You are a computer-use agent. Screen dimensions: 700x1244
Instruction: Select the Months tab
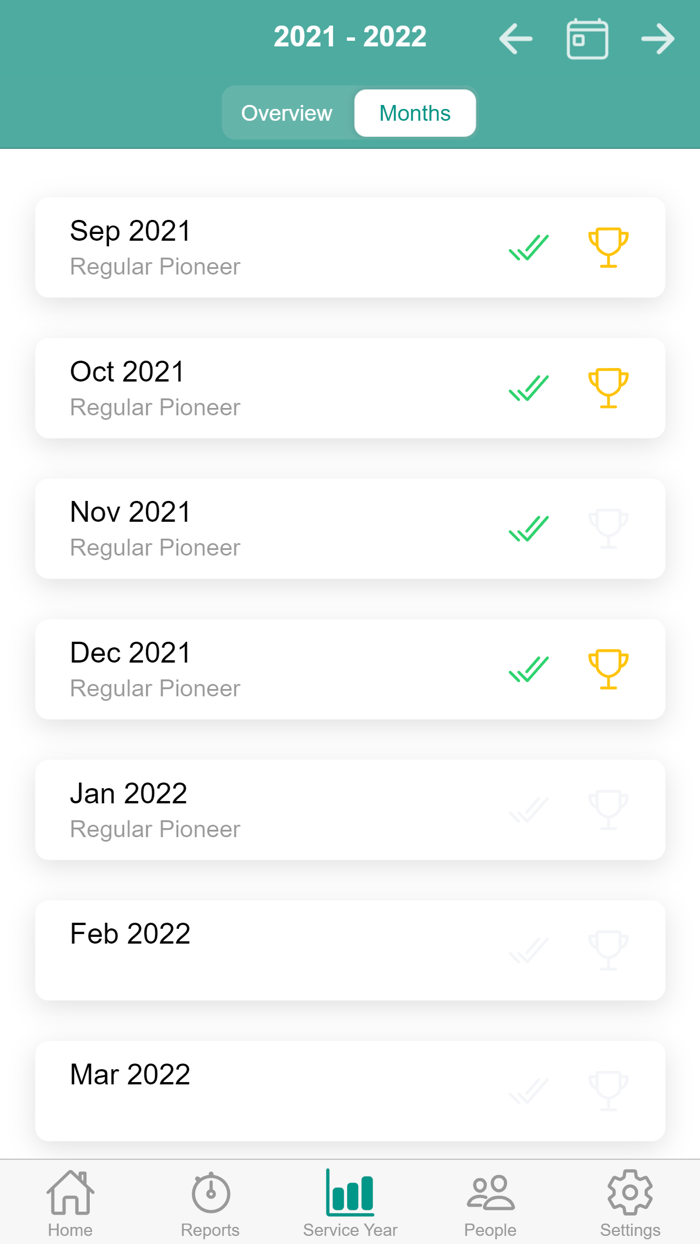tap(415, 113)
